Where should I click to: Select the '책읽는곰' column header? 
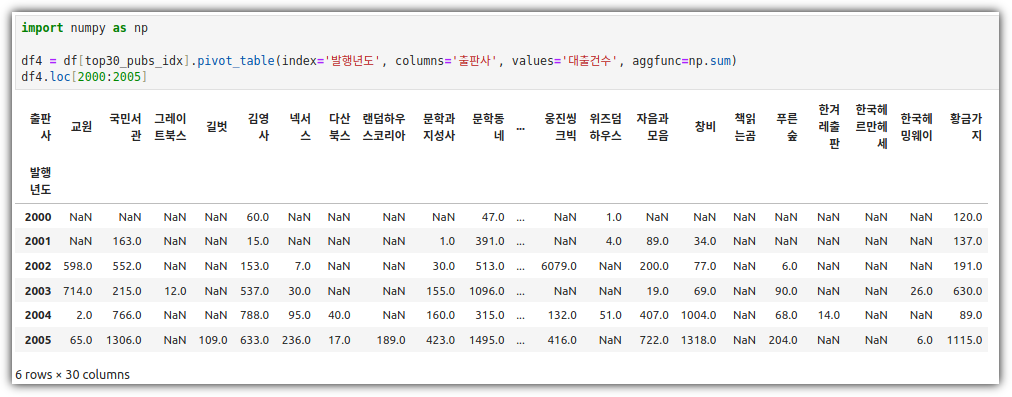(x=744, y=127)
